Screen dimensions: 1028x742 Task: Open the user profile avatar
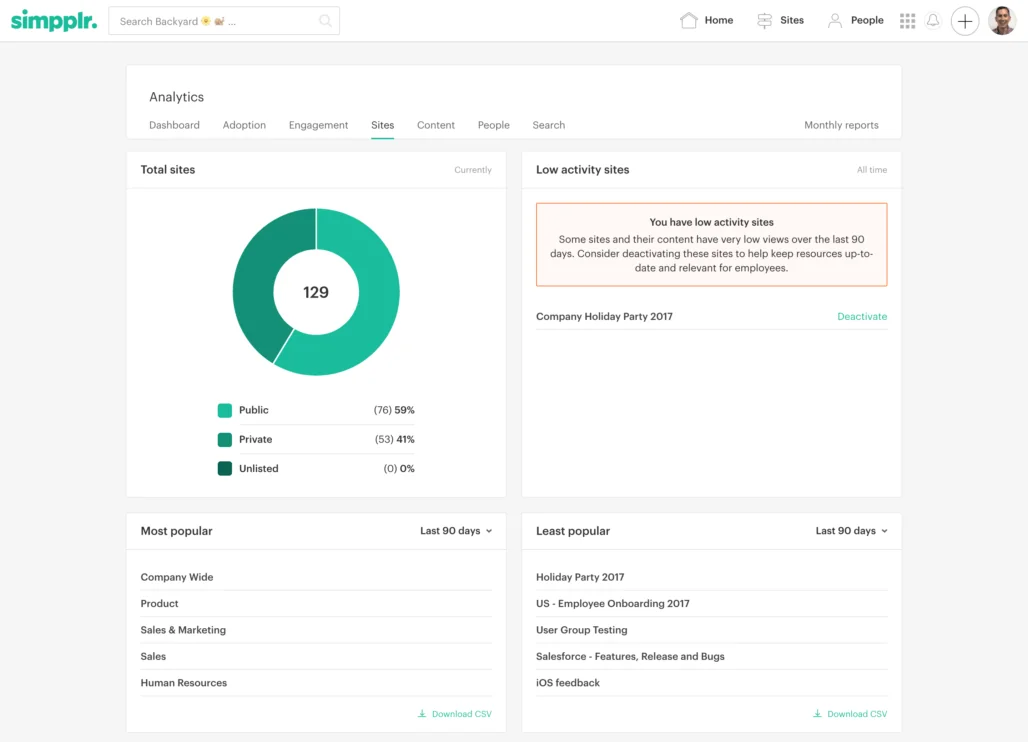pyautogui.click(x=1002, y=21)
